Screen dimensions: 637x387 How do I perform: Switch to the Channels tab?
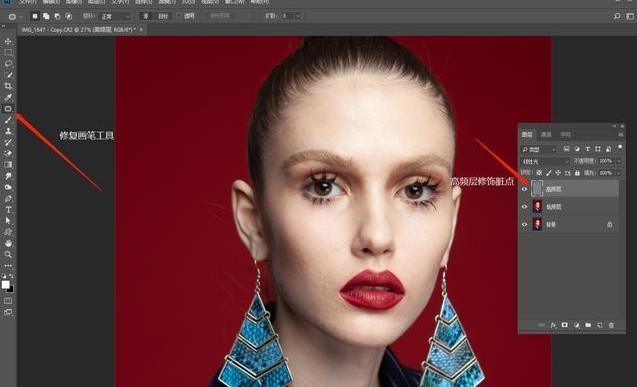coord(546,134)
